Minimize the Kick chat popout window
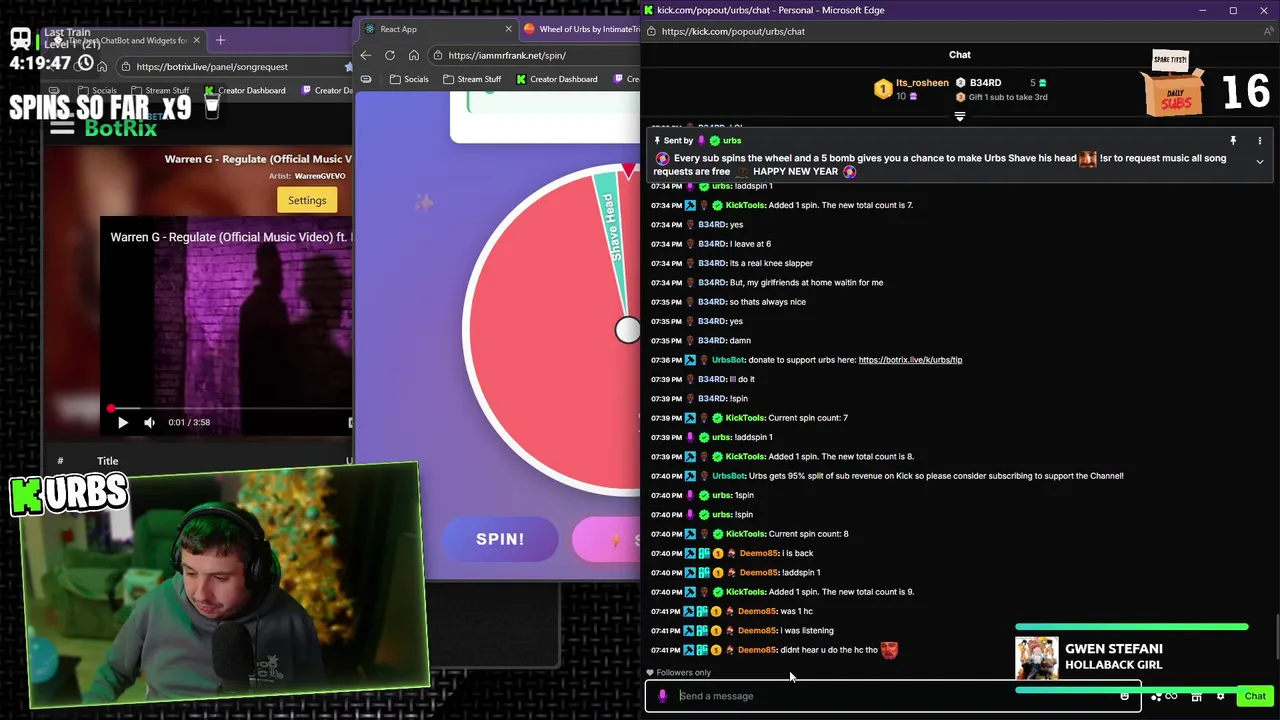This screenshot has width=1280, height=720. pos(1204,10)
